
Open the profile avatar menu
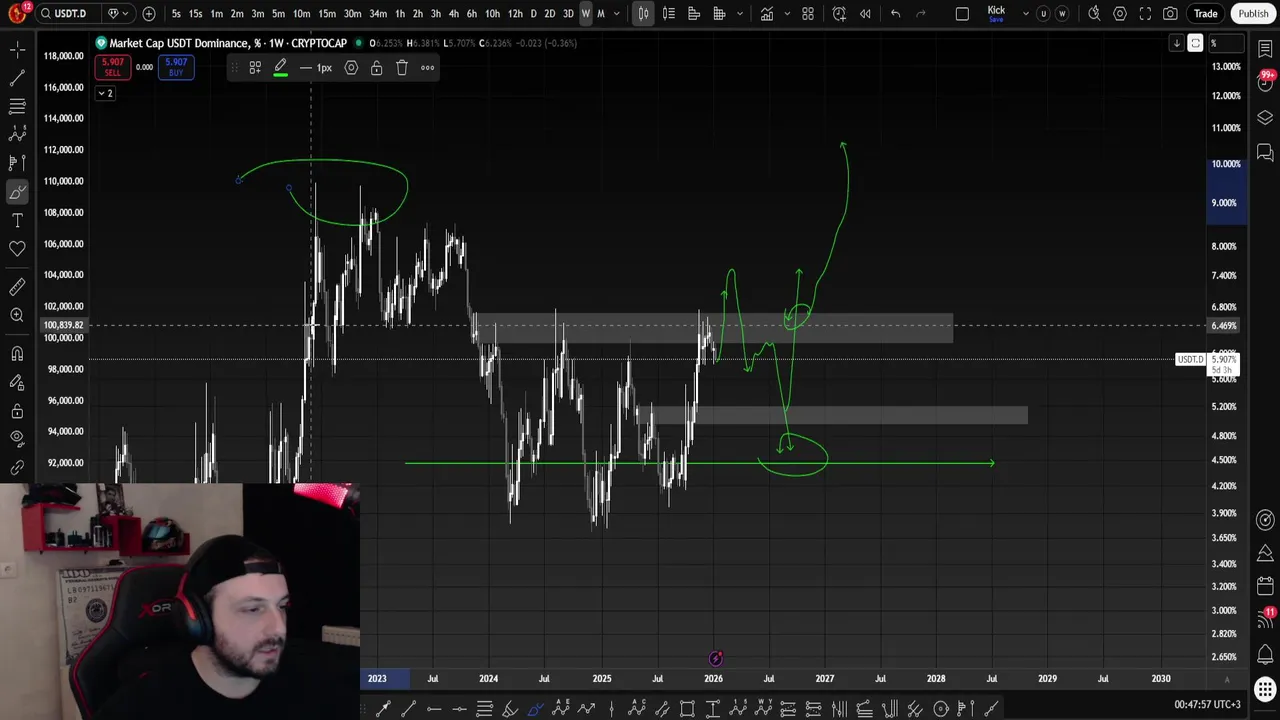point(17,14)
